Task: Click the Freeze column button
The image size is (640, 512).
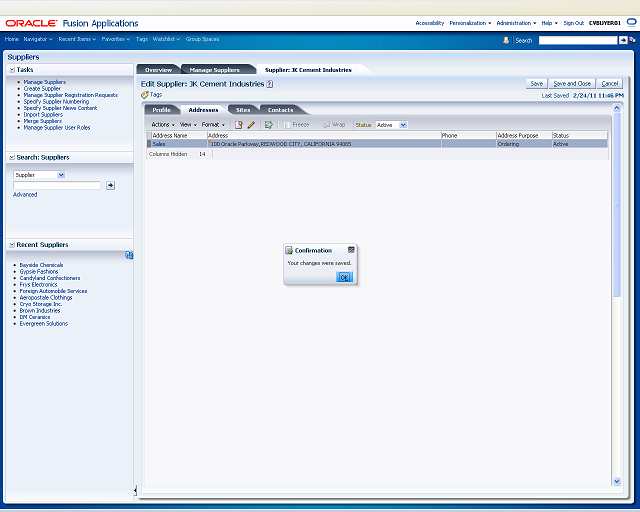Action: pyautogui.click(x=296, y=125)
